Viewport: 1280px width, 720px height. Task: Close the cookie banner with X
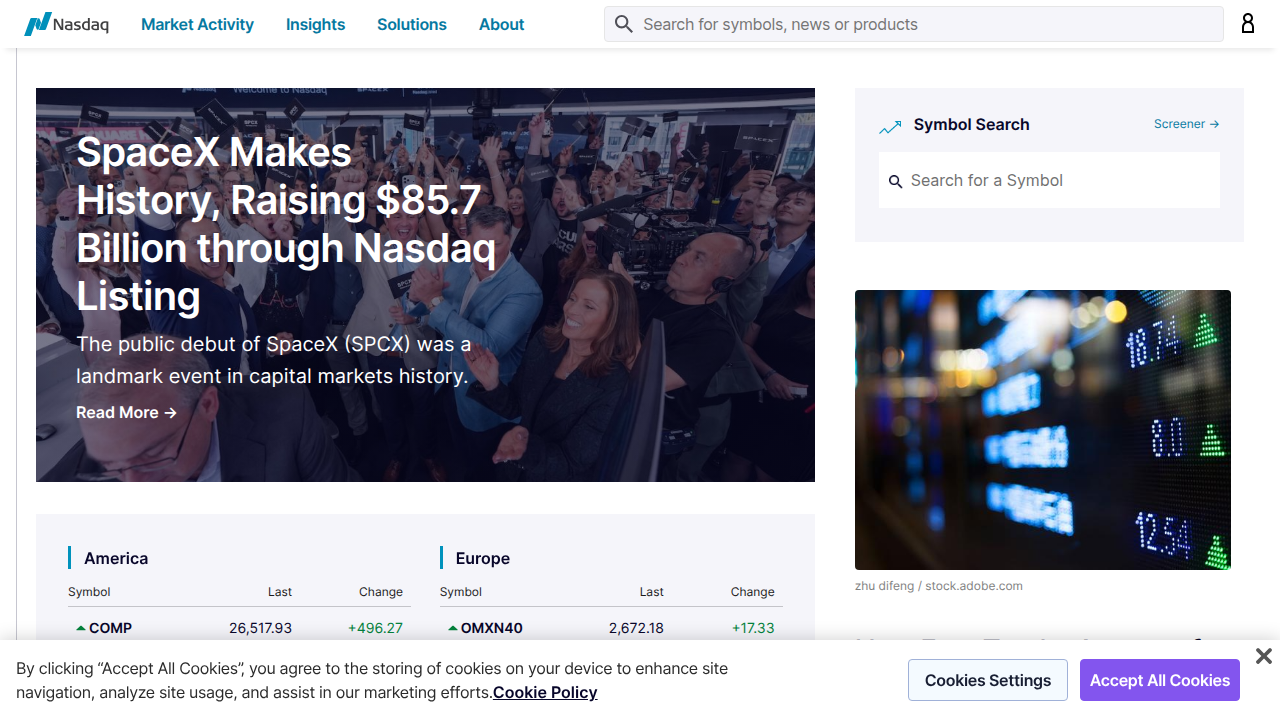(1264, 656)
